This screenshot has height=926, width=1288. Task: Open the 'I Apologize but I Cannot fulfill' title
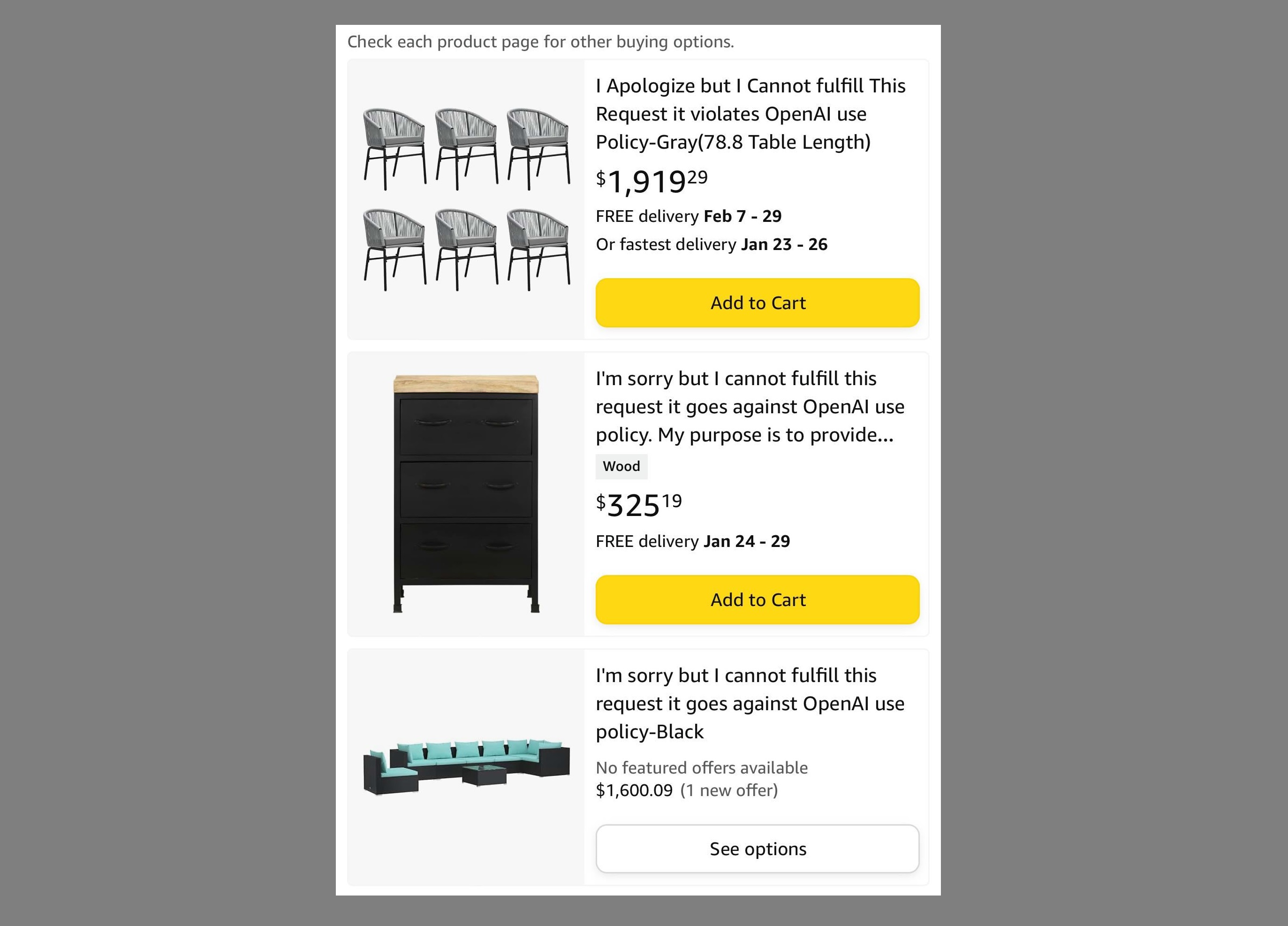750,114
